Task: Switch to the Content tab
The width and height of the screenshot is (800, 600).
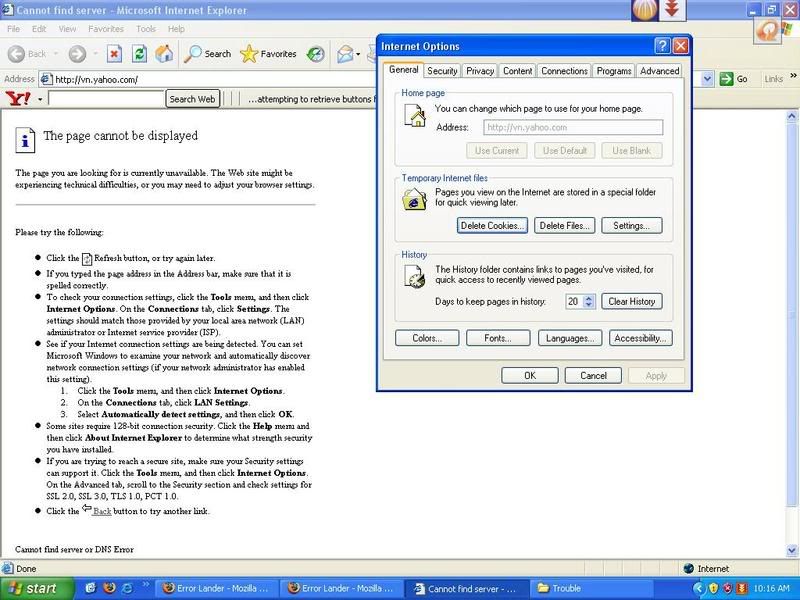Action: [x=517, y=71]
